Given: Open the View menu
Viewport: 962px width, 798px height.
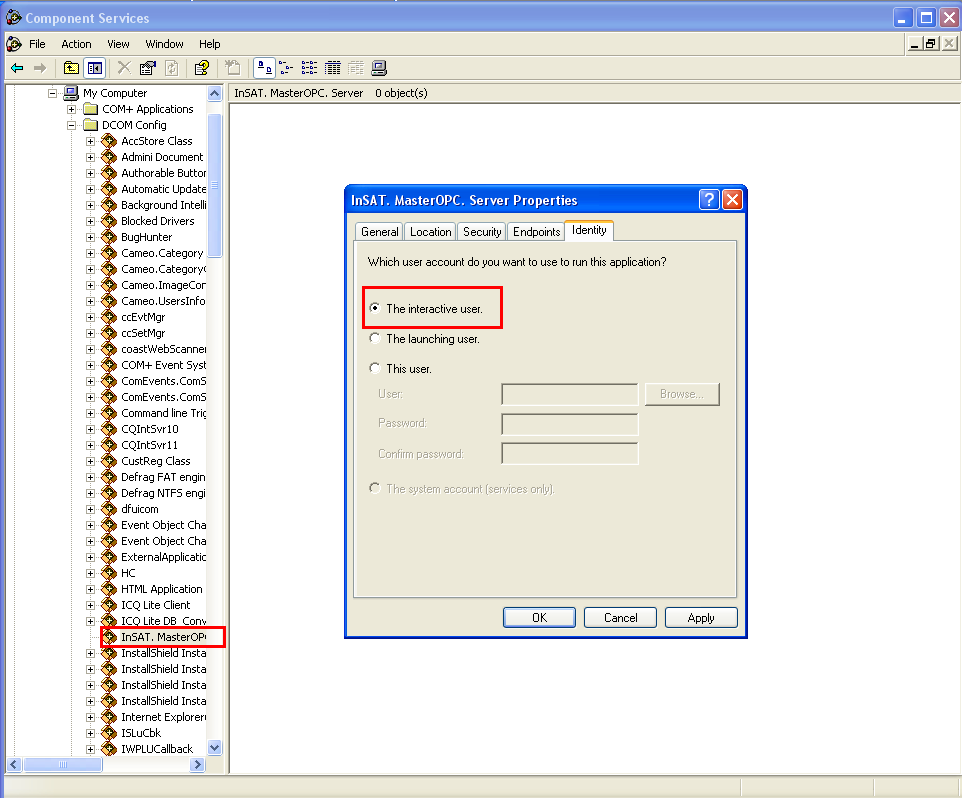Looking at the screenshot, I should [x=118, y=44].
